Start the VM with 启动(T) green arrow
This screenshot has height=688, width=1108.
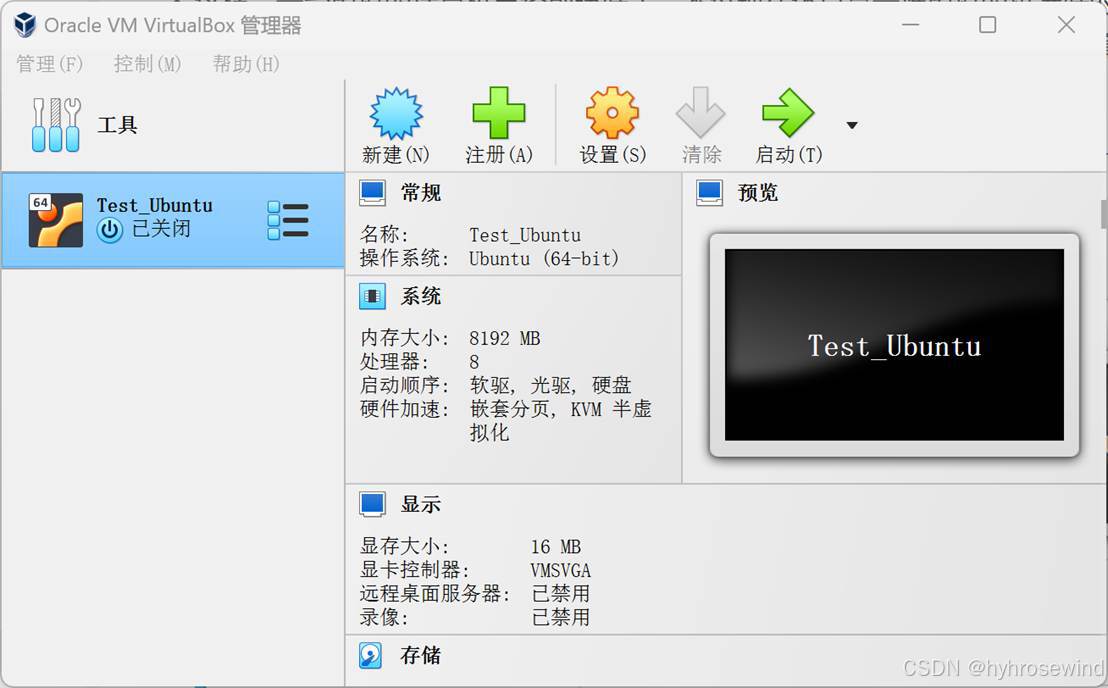click(788, 113)
